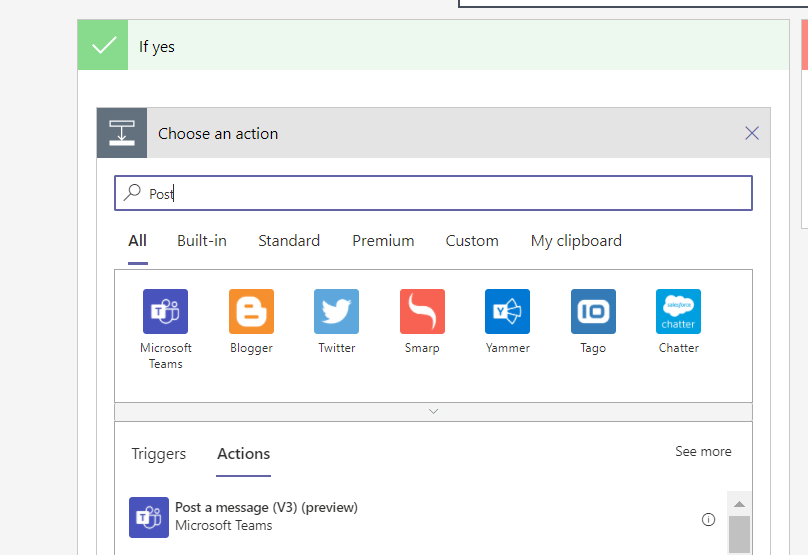Close the Choose an action panel
The height and width of the screenshot is (555, 808).
[x=752, y=133]
